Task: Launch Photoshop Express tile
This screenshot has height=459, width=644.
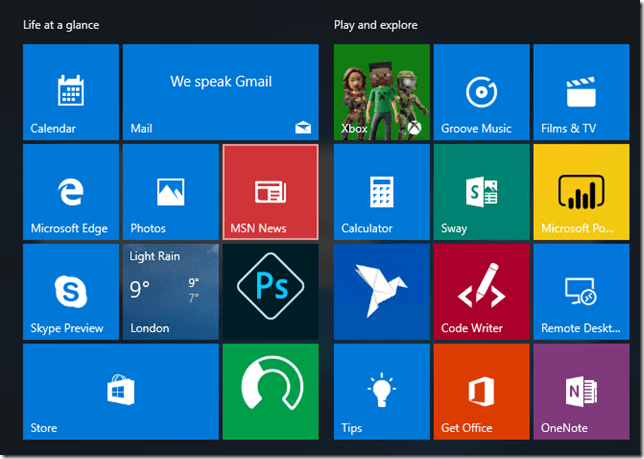Action: point(270,292)
